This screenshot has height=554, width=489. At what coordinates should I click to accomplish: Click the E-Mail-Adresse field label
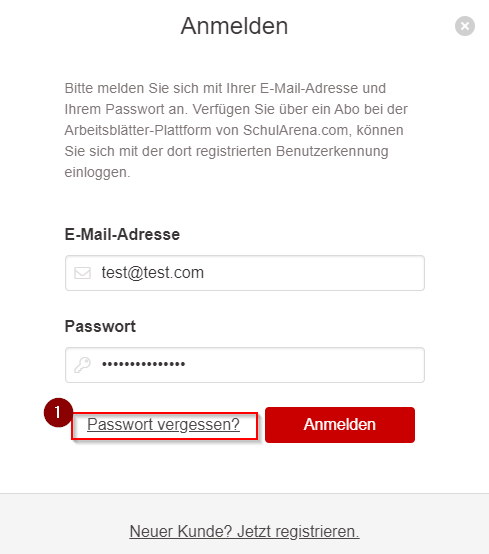point(122,234)
